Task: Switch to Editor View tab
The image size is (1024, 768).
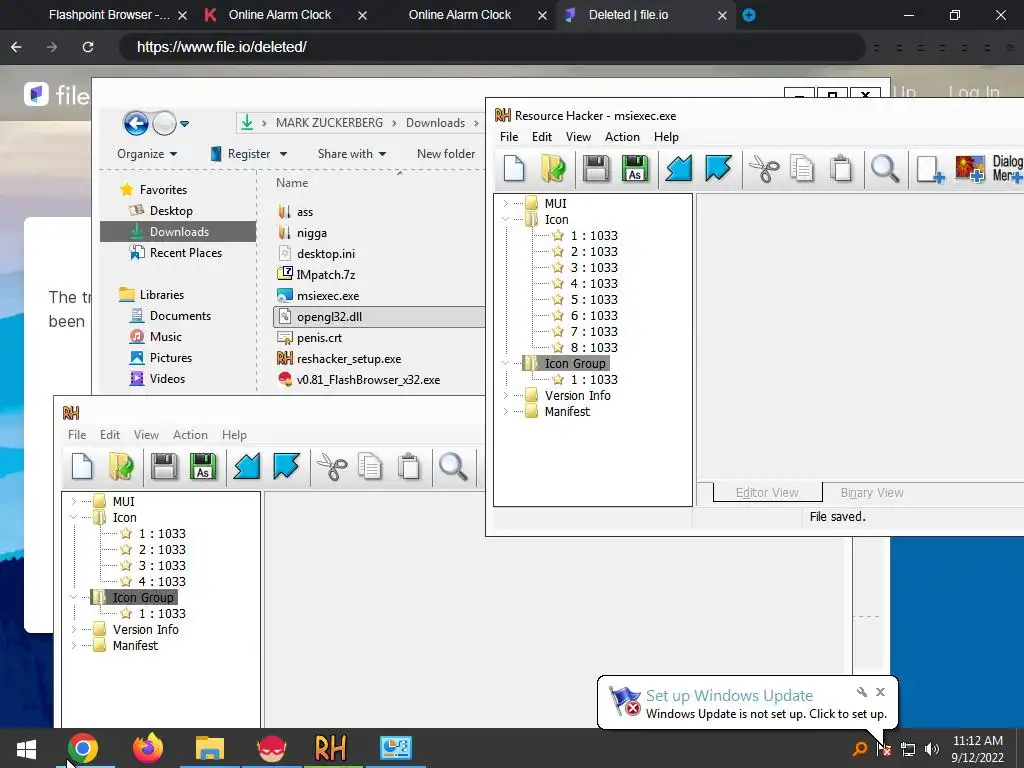Action: coord(767,493)
